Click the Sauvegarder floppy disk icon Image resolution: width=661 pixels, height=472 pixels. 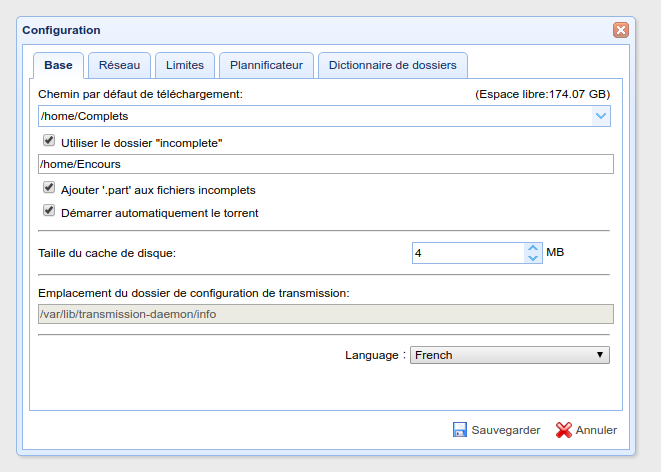(459, 430)
